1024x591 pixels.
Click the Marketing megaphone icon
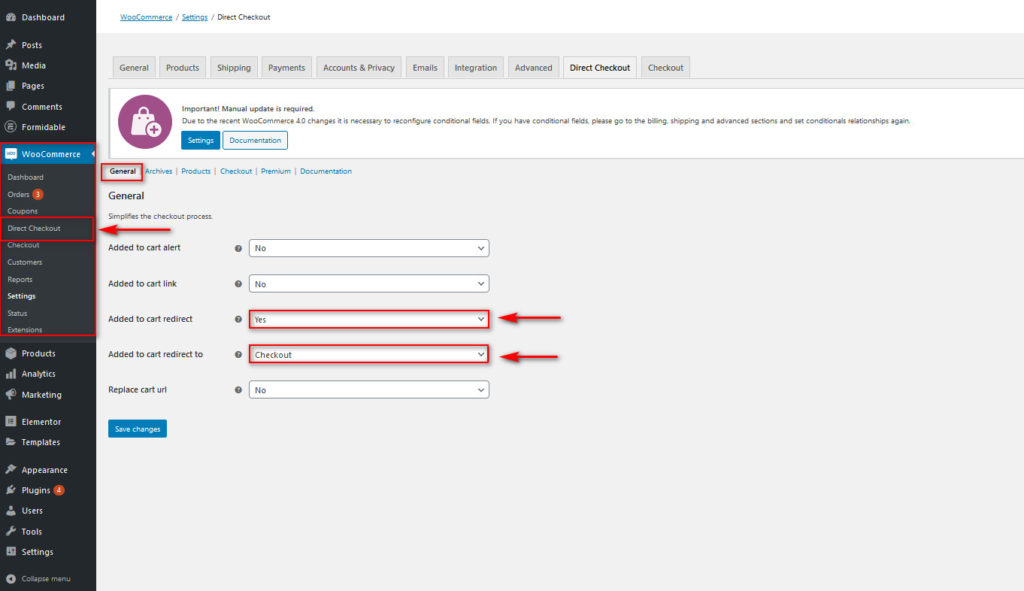(11, 394)
